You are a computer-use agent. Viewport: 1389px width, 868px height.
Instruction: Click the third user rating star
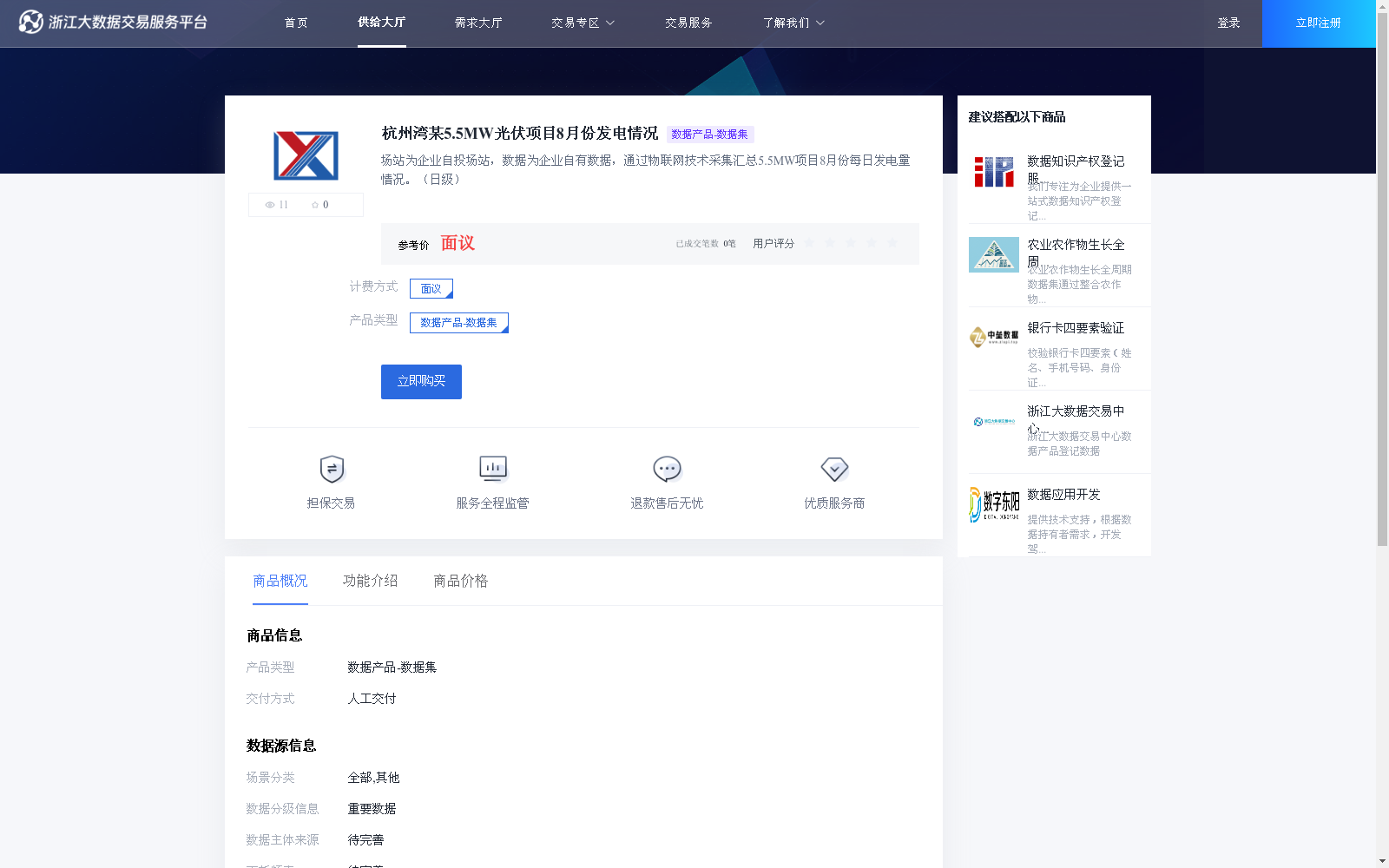coord(851,243)
